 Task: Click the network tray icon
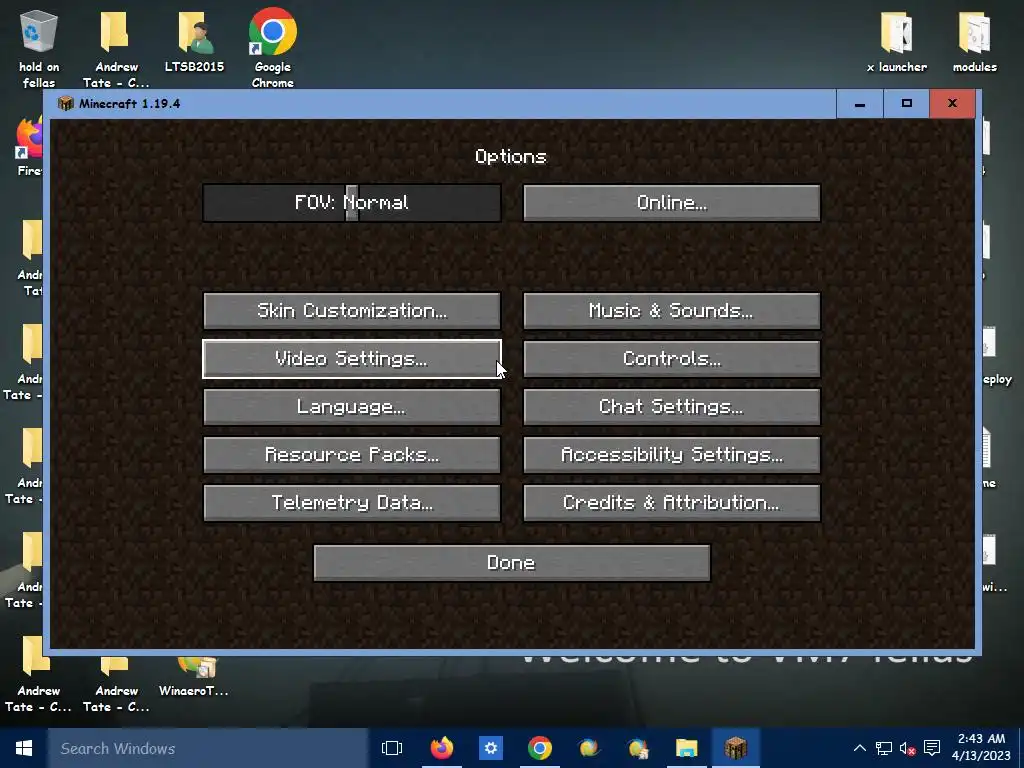[x=884, y=748]
